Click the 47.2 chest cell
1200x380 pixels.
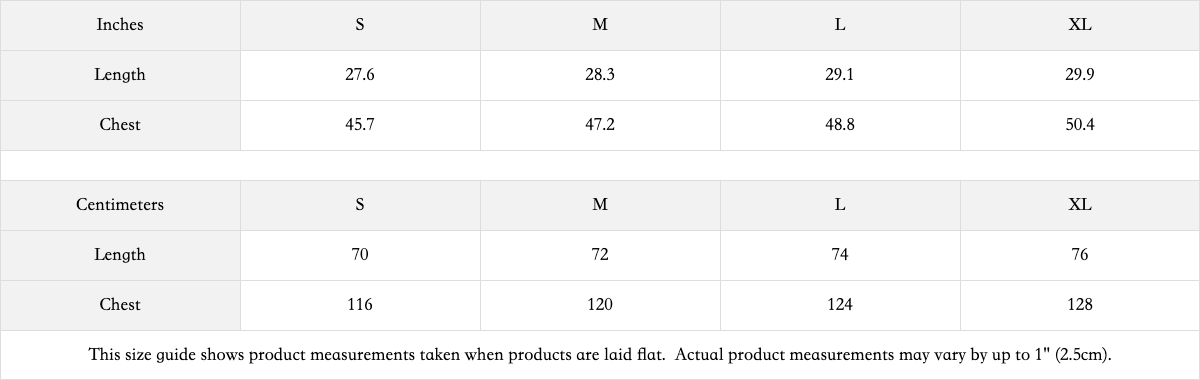coord(600,125)
